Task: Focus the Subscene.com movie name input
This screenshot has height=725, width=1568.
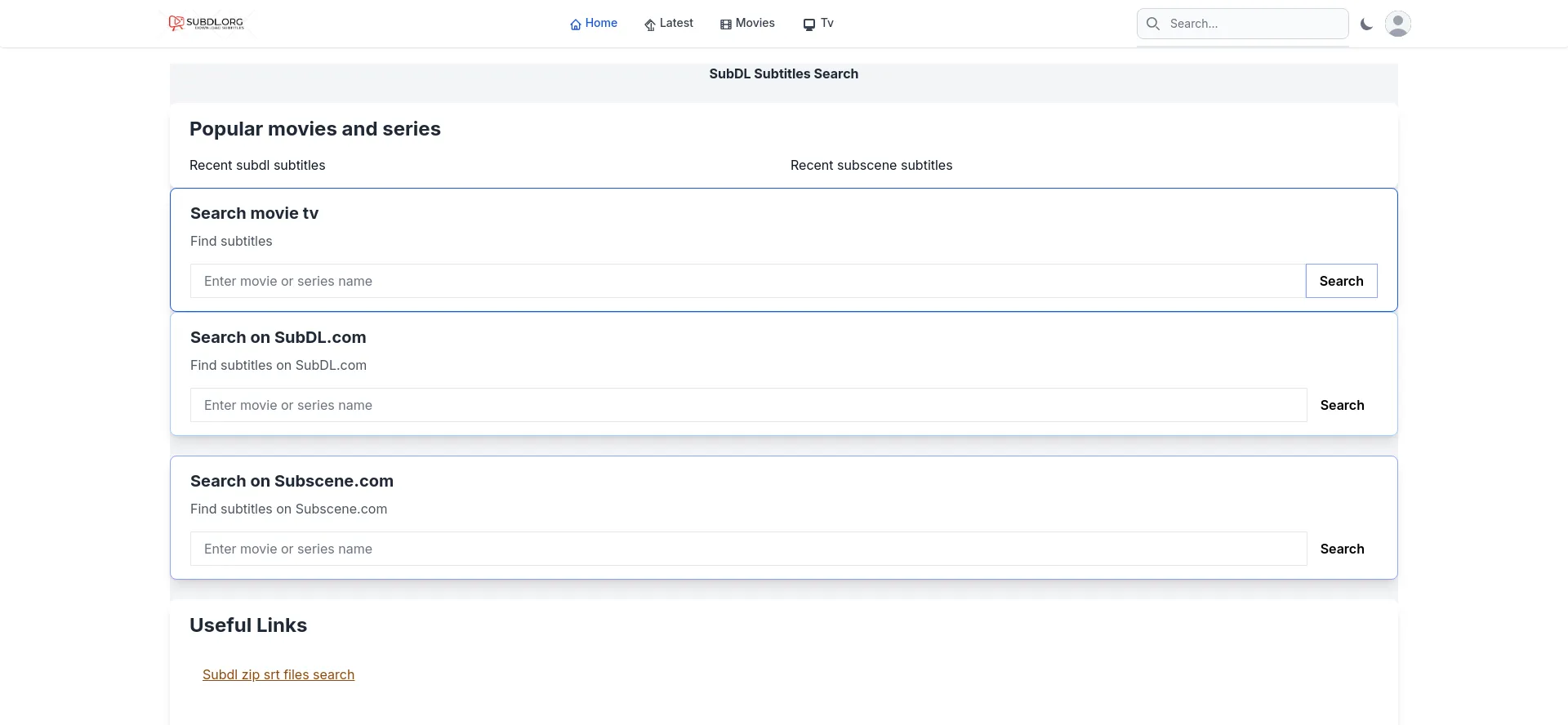Action: pos(749,549)
